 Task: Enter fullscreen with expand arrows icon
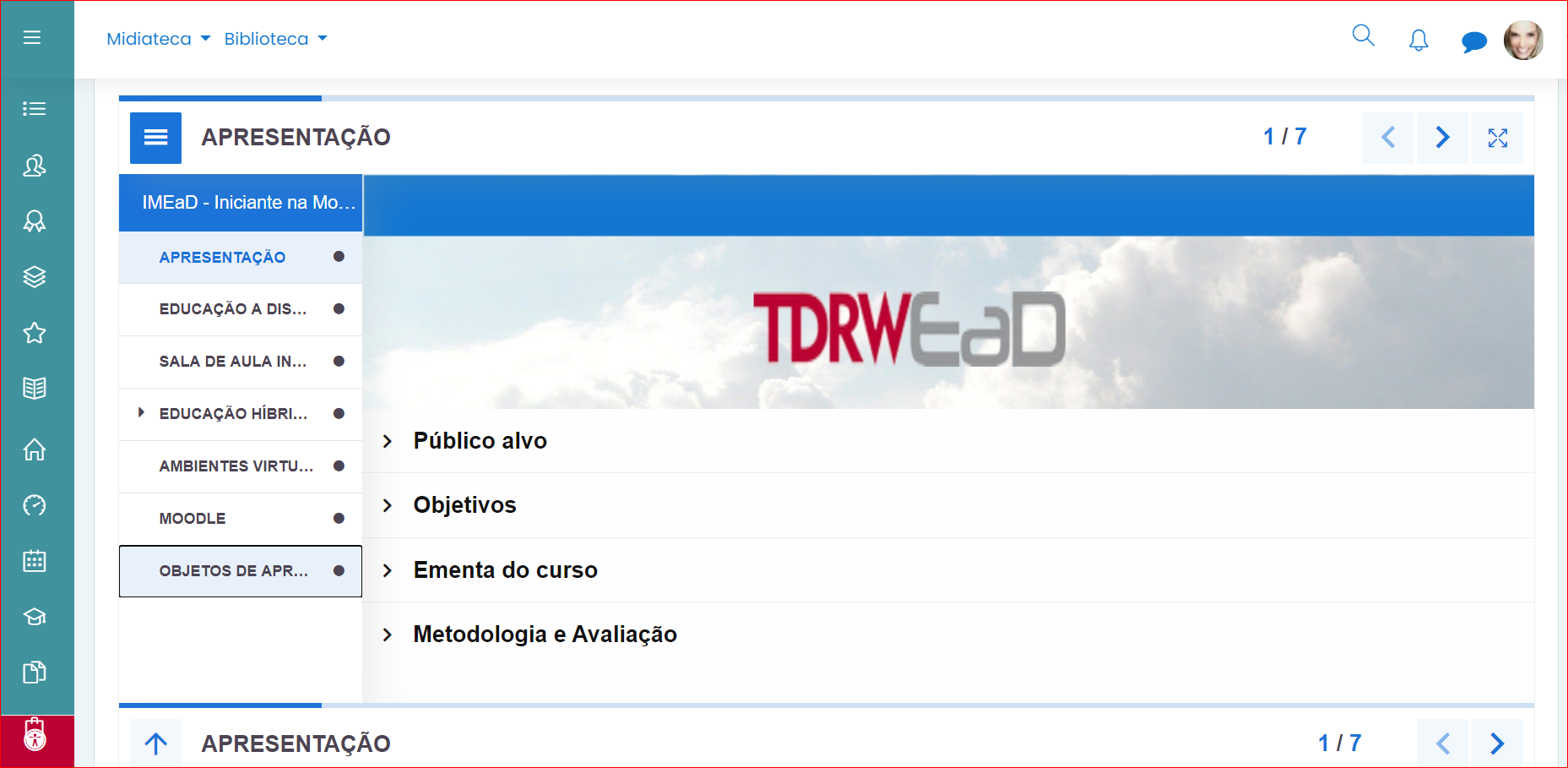1498,138
